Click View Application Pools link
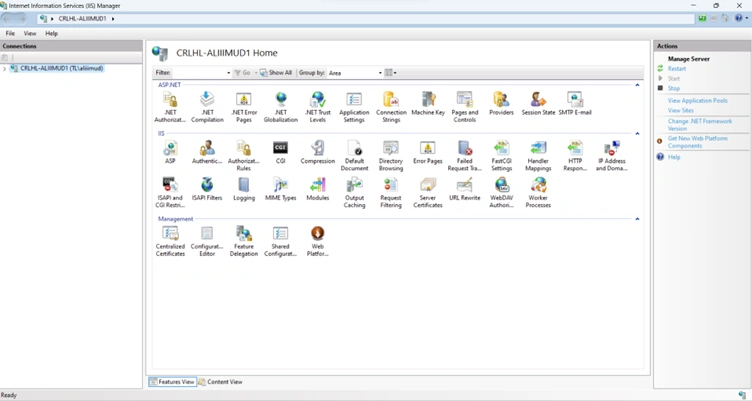 [697, 101]
